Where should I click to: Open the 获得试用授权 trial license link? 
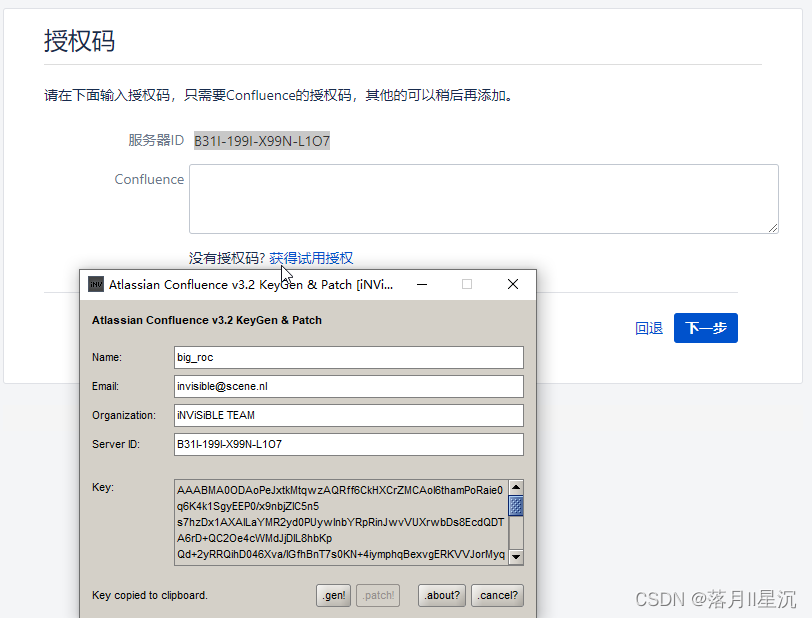pos(311,258)
